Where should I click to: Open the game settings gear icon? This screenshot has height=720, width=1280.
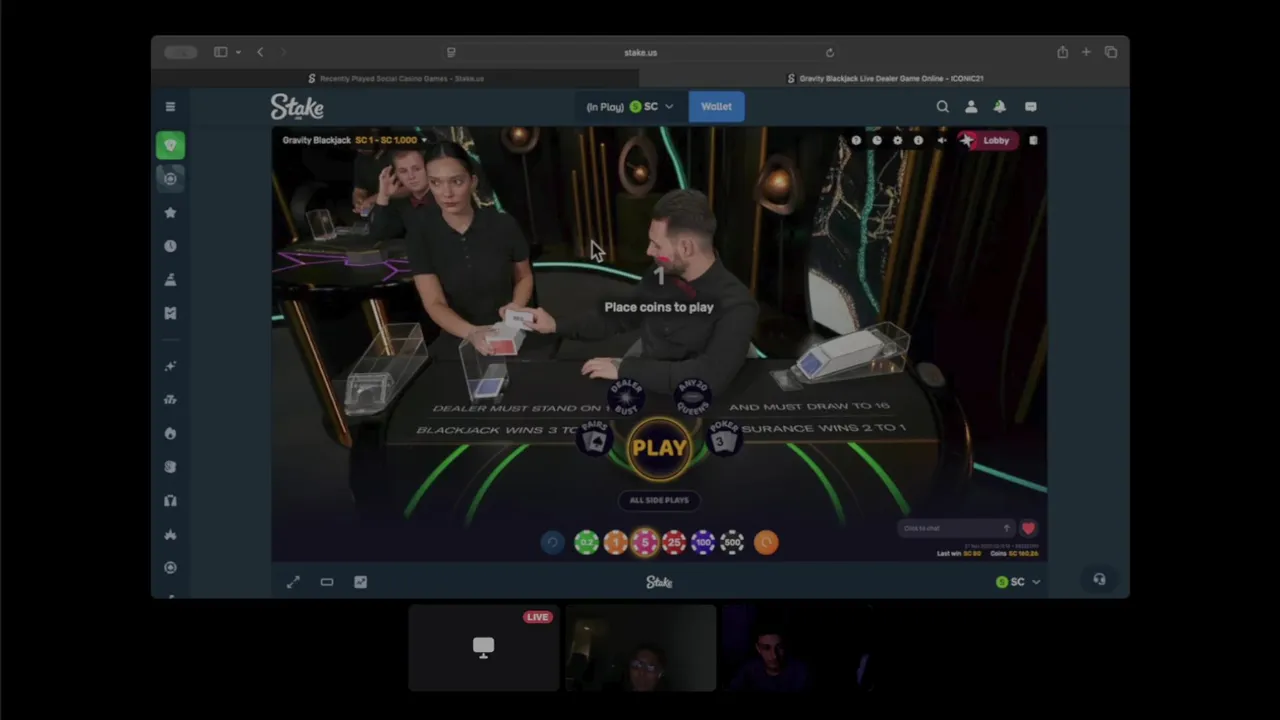897,141
